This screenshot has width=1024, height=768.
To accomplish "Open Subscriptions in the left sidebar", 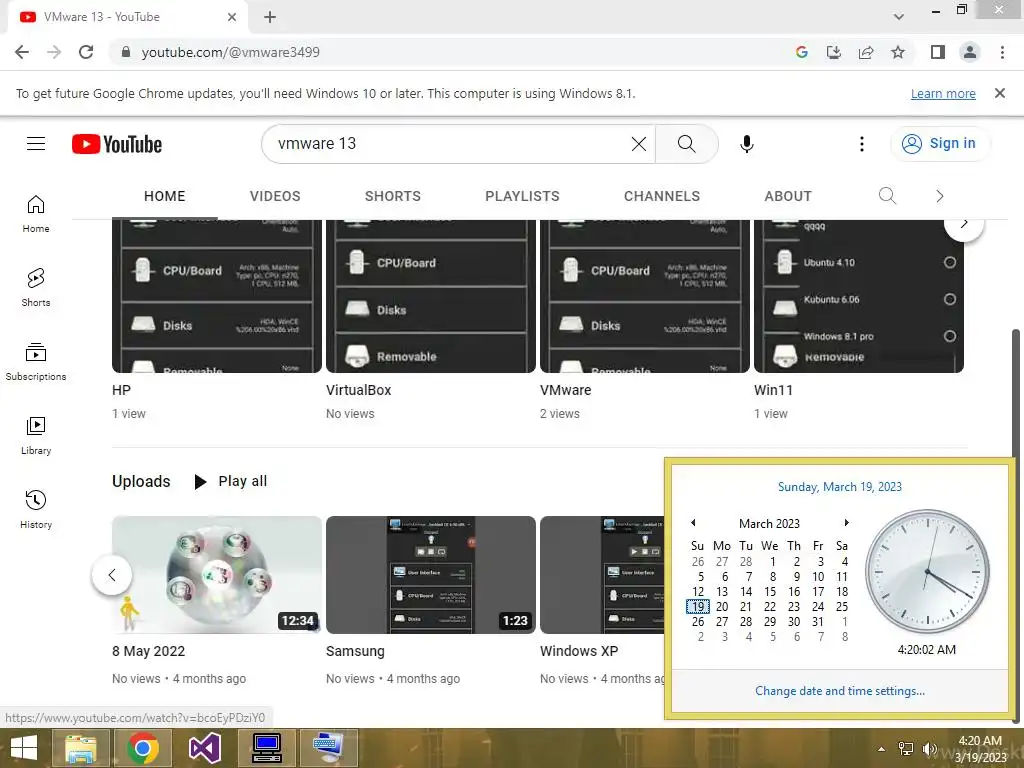I will click(x=36, y=362).
